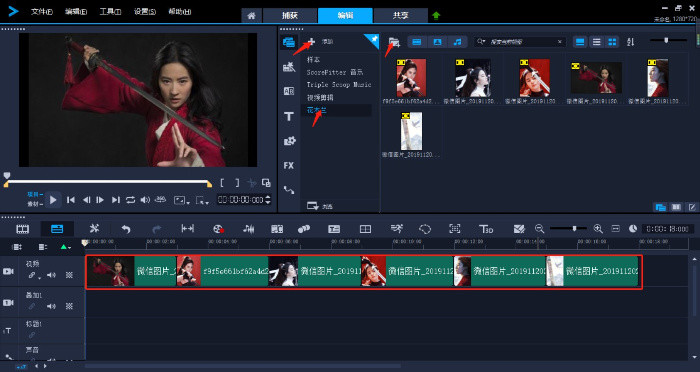The image size is (700, 372).
Task: Open the 工具 (Tools) menu
Action: coord(110,12)
